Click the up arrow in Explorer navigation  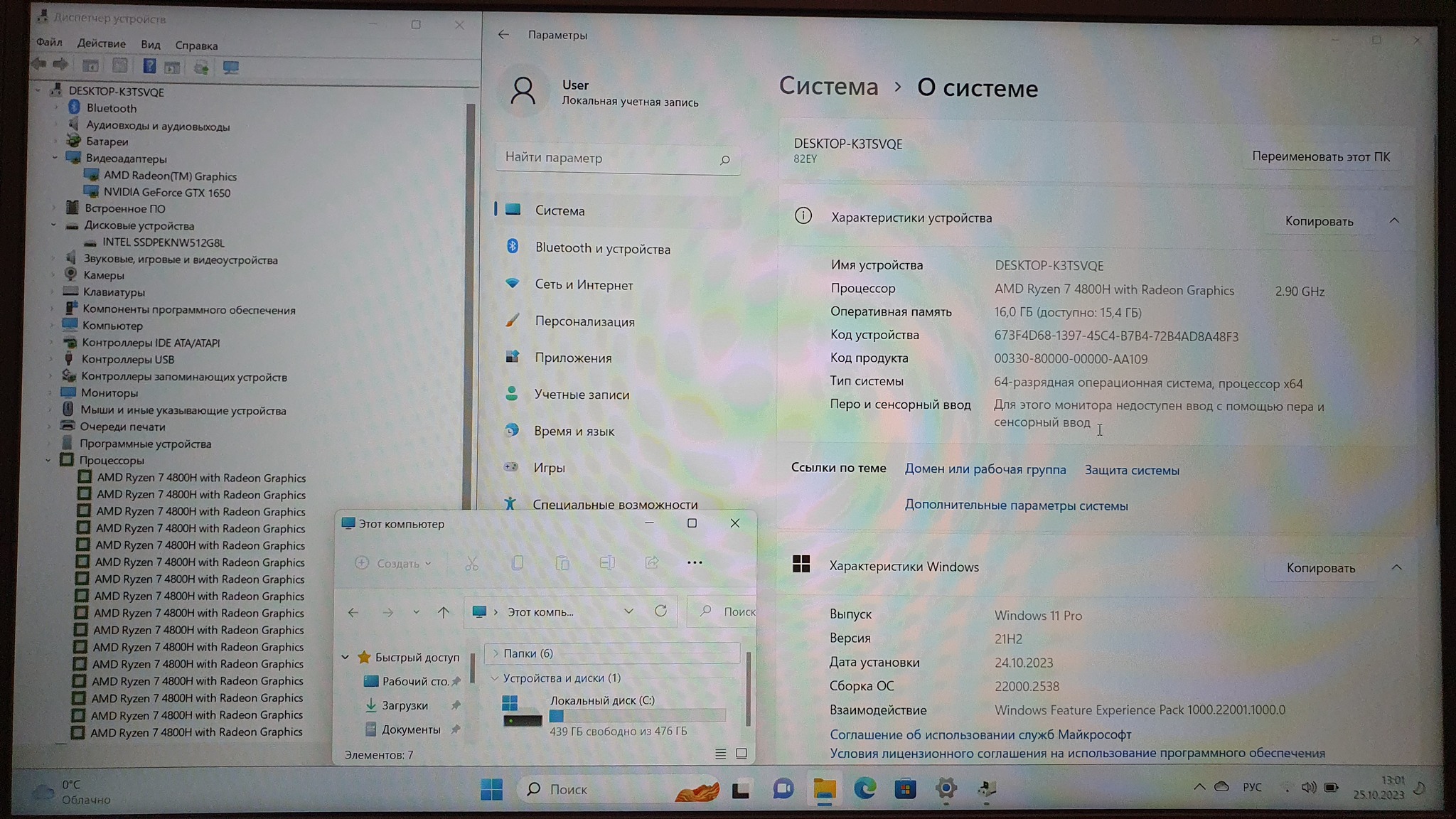(444, 612)
